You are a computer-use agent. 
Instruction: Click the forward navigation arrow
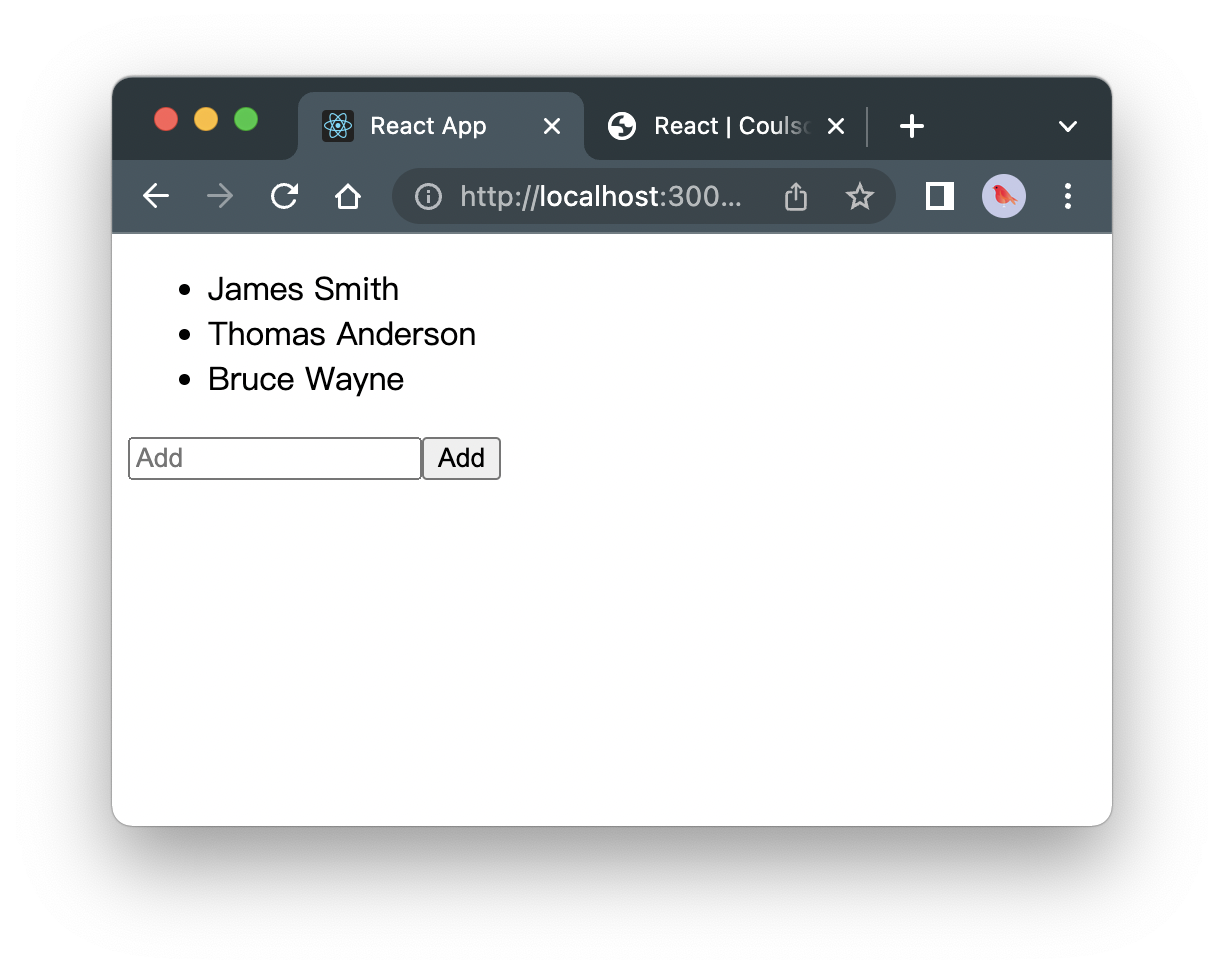coord(219,196)
